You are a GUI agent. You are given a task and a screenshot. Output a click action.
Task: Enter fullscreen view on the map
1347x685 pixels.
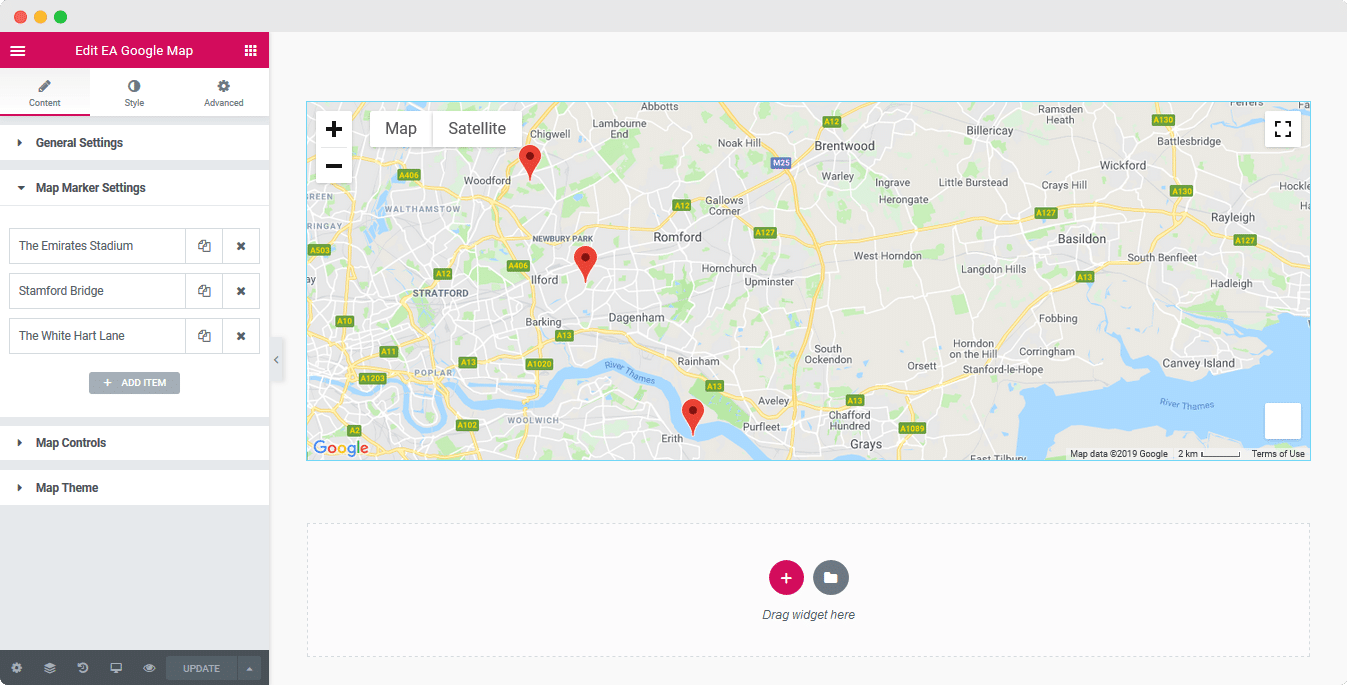coord(1283,129)
